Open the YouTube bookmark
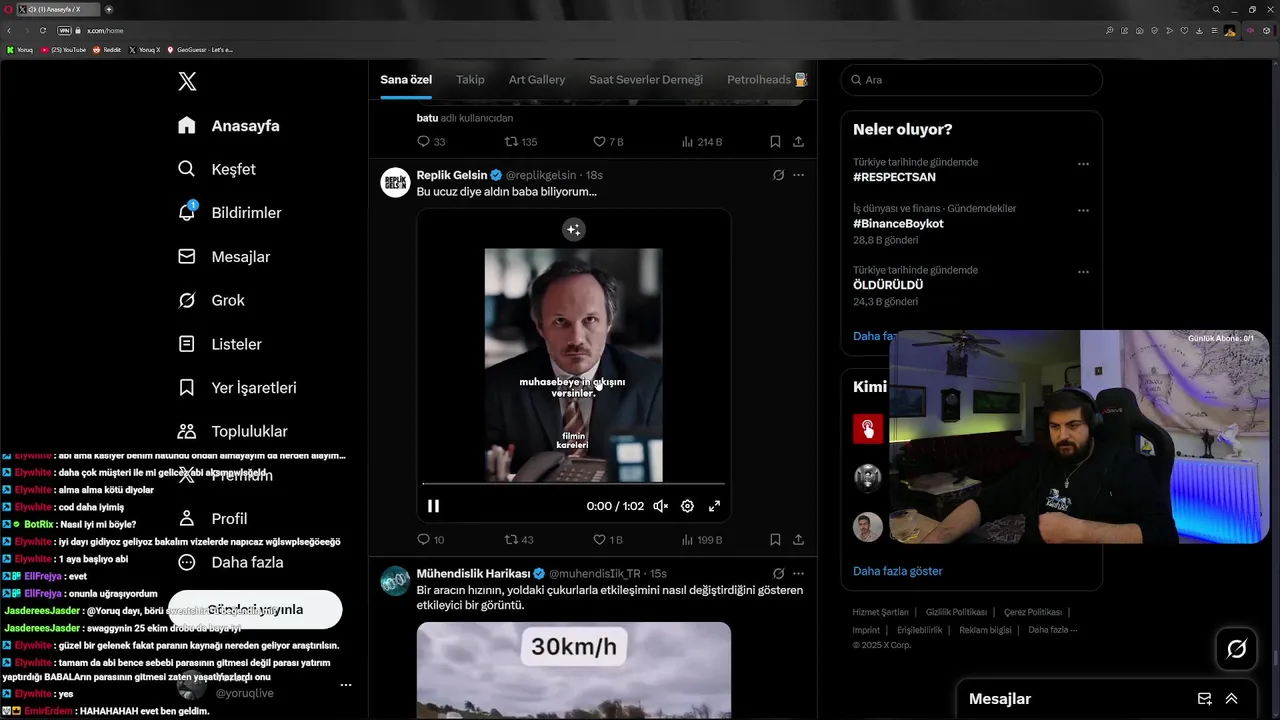 click(63, 50)
